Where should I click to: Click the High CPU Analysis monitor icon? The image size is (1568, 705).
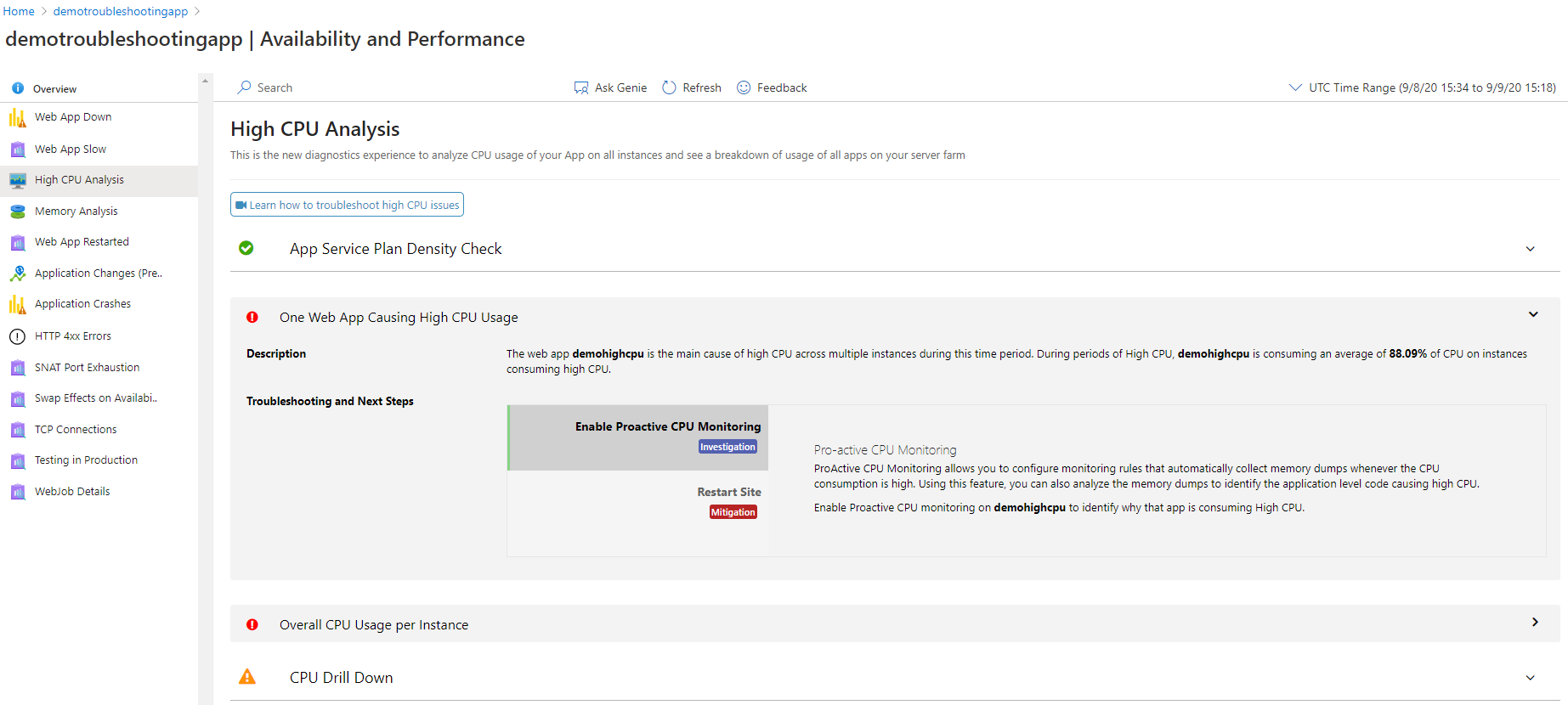[18, 180]
